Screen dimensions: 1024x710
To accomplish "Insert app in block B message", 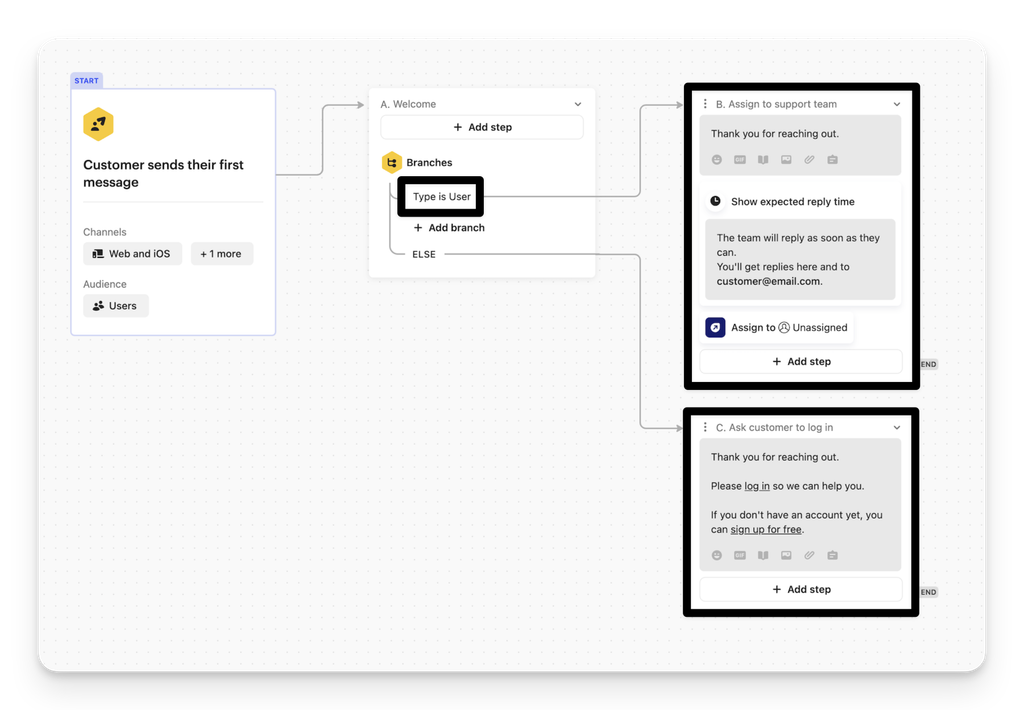I will [833, 159].
